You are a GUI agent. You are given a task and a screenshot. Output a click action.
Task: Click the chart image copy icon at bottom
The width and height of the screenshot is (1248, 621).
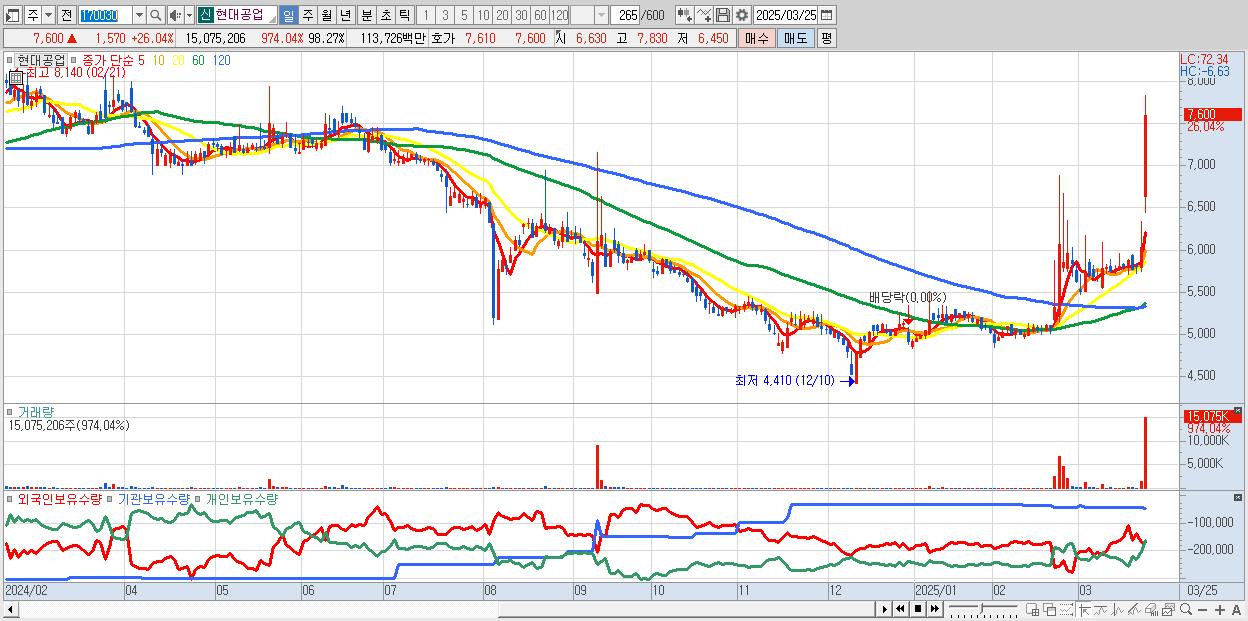click(1168, 609)
